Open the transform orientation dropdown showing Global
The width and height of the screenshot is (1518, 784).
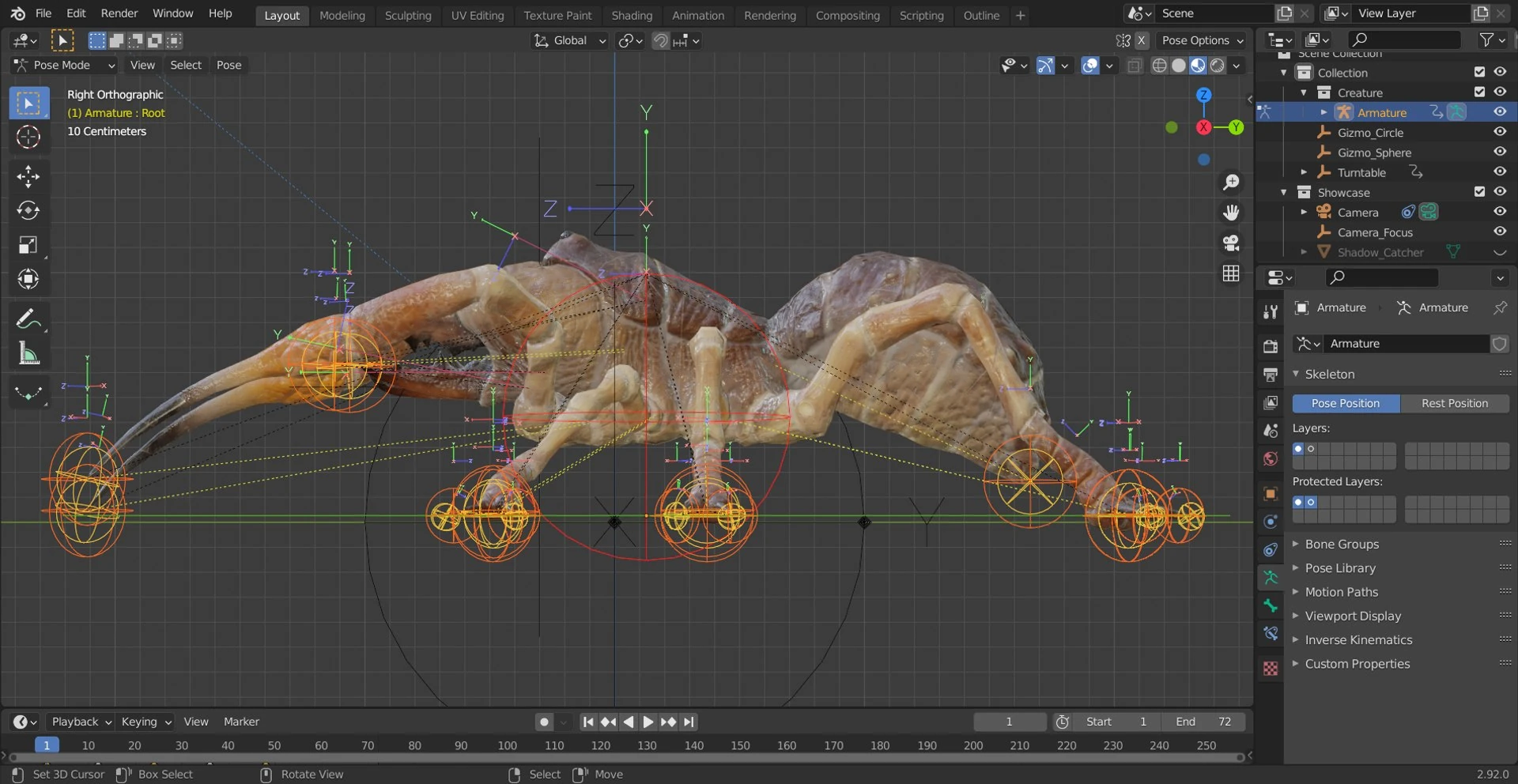pyautogui.click(x=569, y=40)
